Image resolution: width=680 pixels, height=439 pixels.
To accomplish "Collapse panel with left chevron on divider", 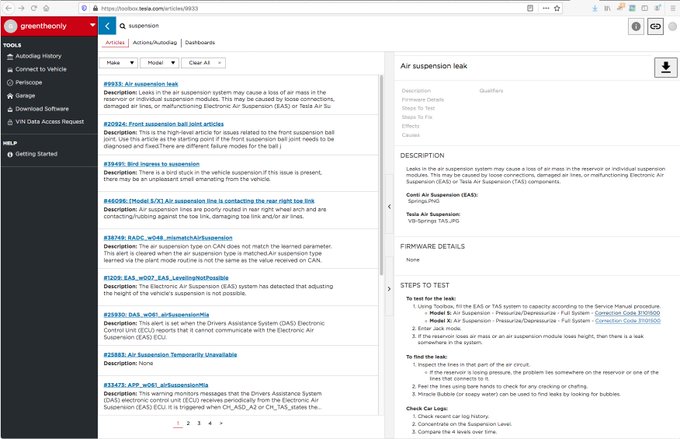I will point(389,207).
